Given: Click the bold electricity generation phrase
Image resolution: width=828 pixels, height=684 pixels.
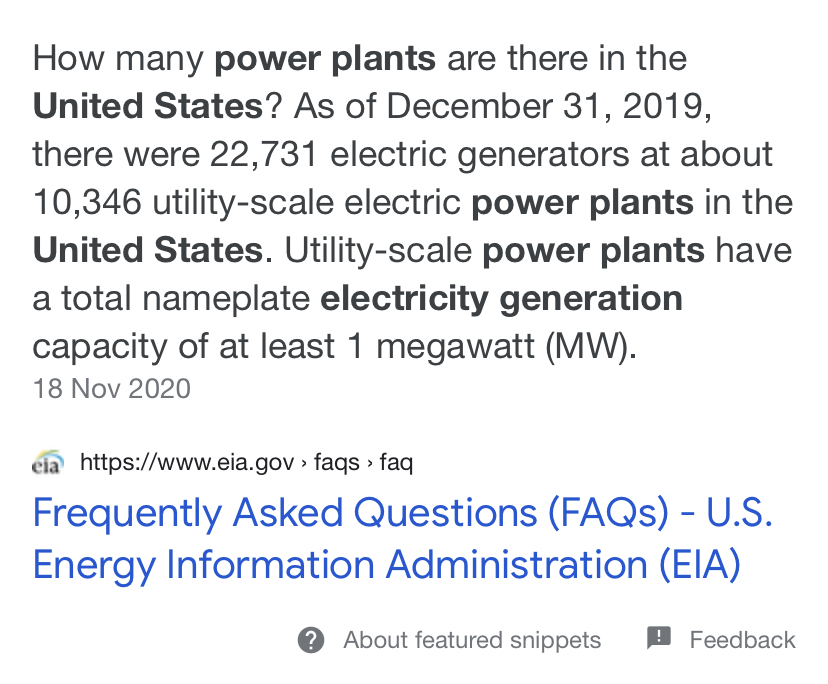Looking at the screenshot, I should point(501,299).
